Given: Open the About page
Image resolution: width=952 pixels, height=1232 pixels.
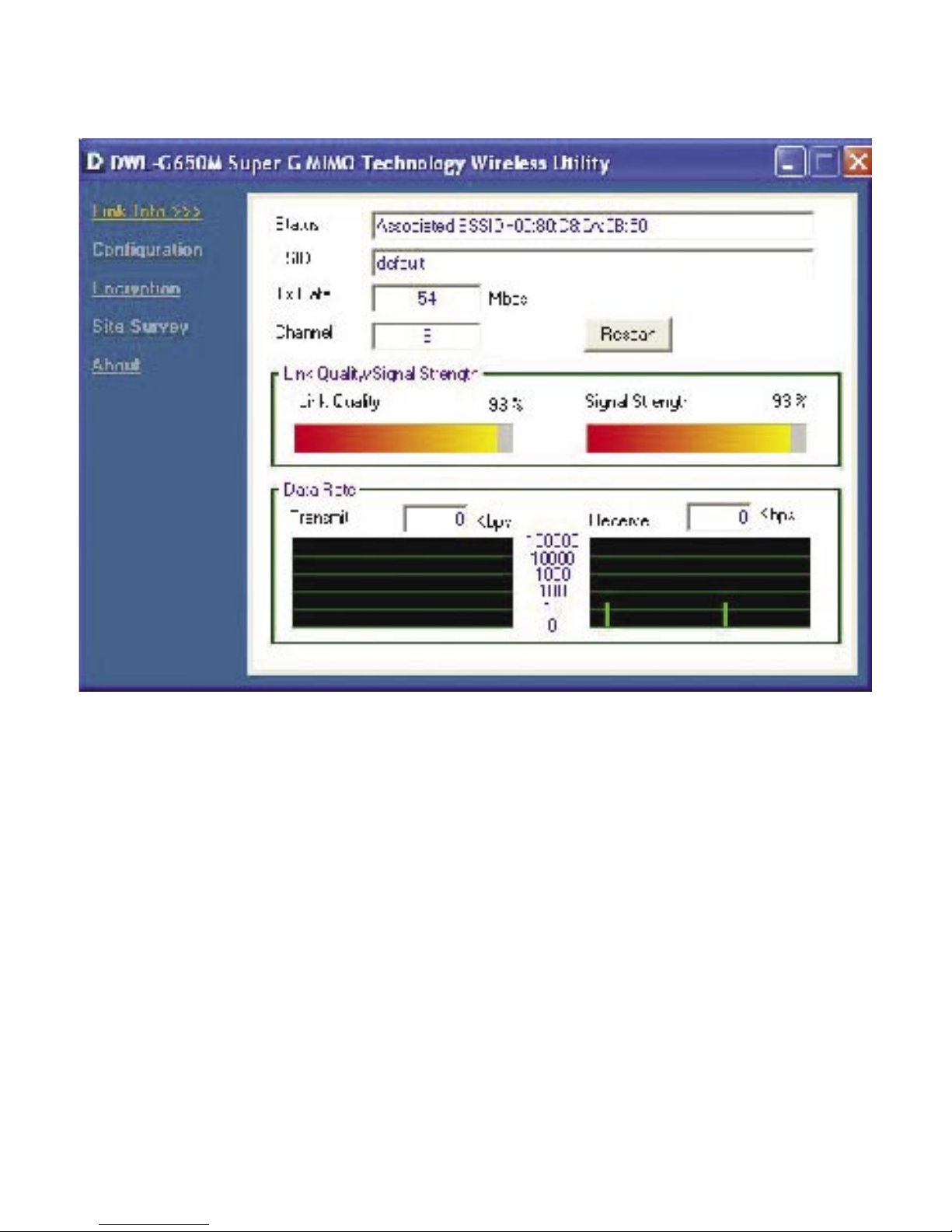Looking at the screenshot, I should [x=116, y=365].
